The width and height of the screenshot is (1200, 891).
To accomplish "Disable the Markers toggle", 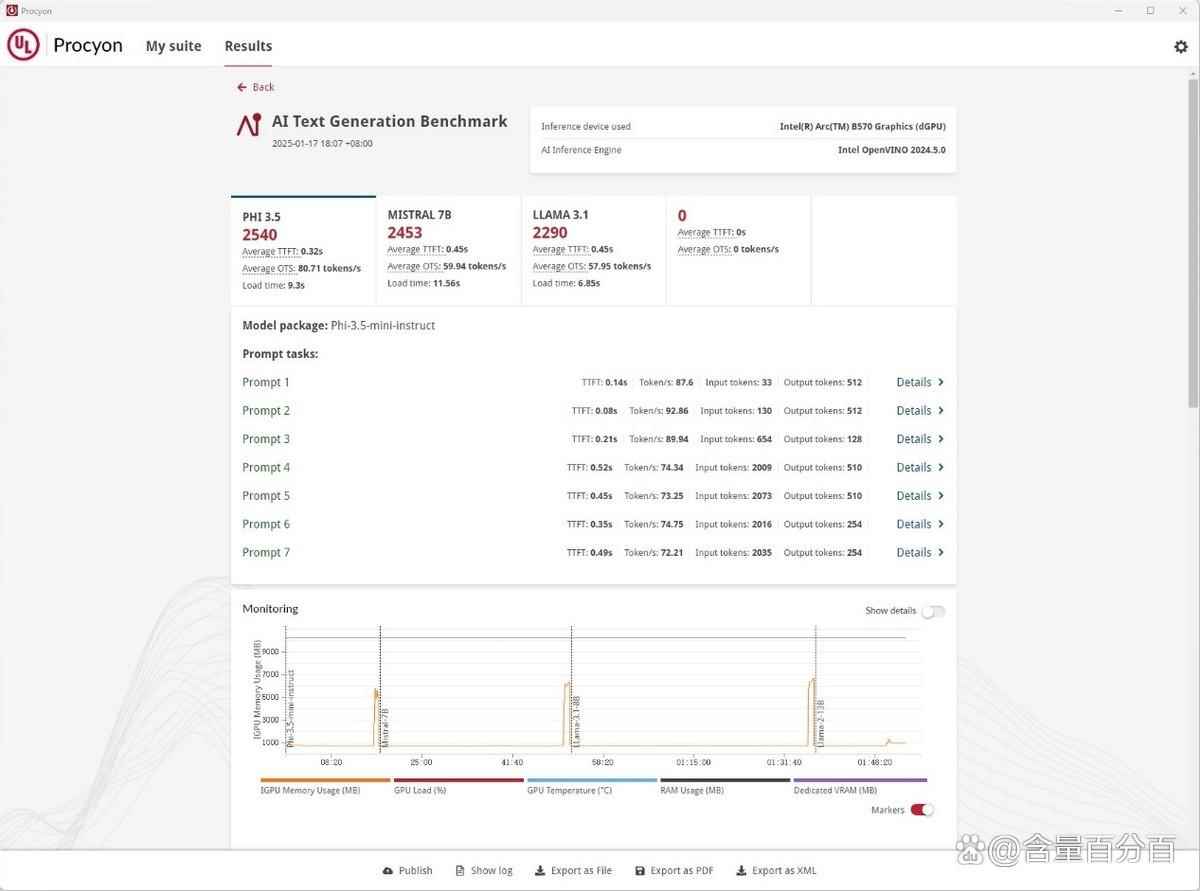I will pos(921,810).
